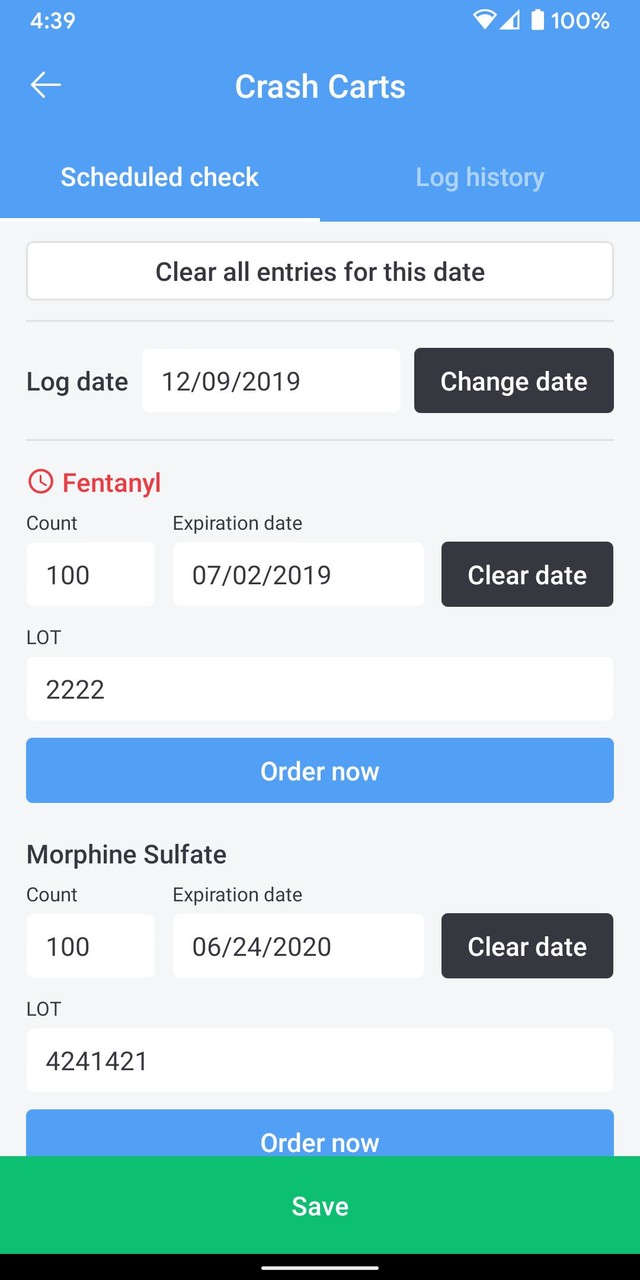Image resolution: width=640 pixels, height=1280 pixels.
Task: Tap the Fentanyl expiration date 07/02/2019
Action: click(298, 574)
